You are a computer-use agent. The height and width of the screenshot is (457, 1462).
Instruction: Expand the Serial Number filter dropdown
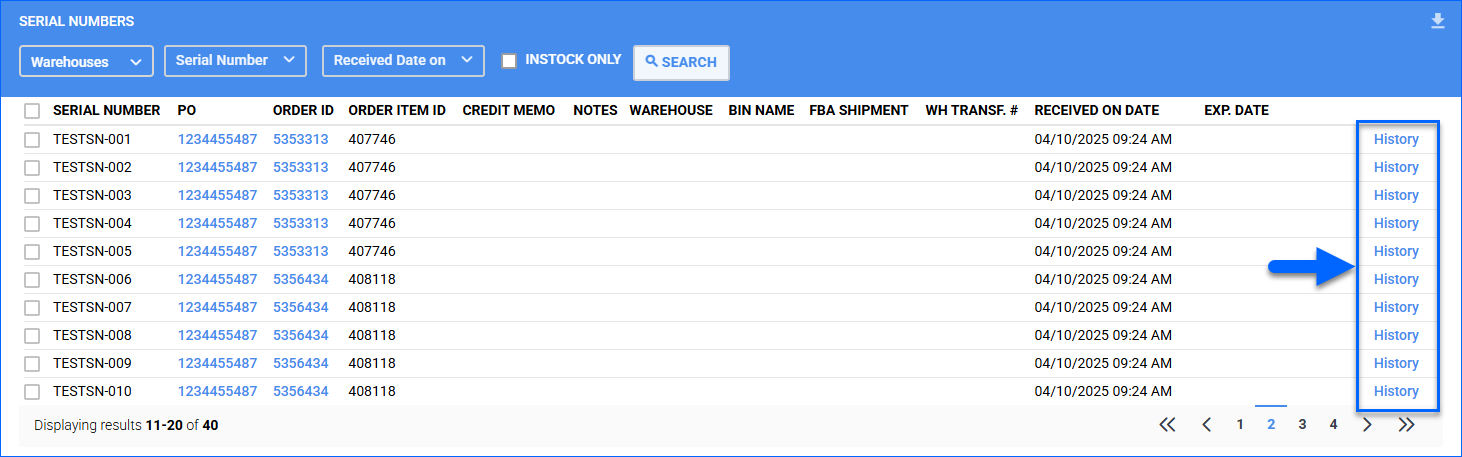[235, 61]
